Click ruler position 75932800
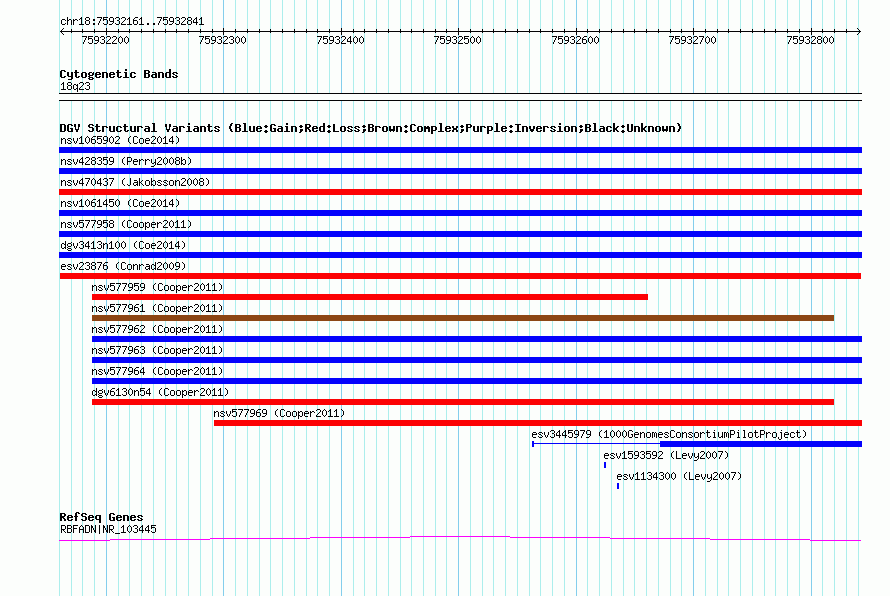 [x=811, y=40]
